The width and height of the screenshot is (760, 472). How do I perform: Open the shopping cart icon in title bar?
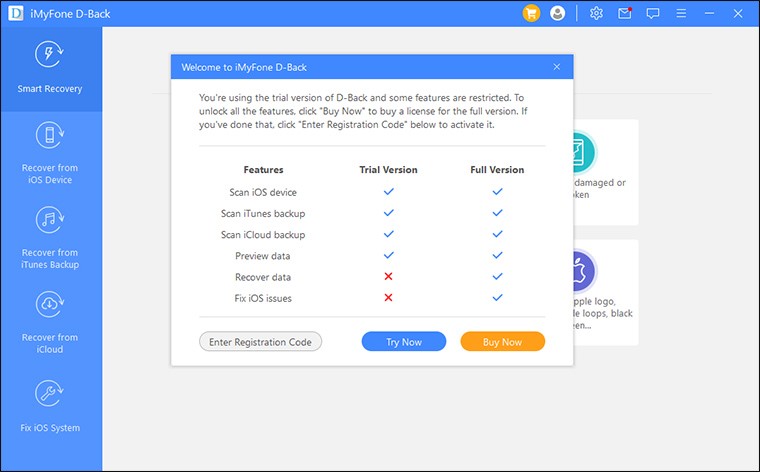531,14
